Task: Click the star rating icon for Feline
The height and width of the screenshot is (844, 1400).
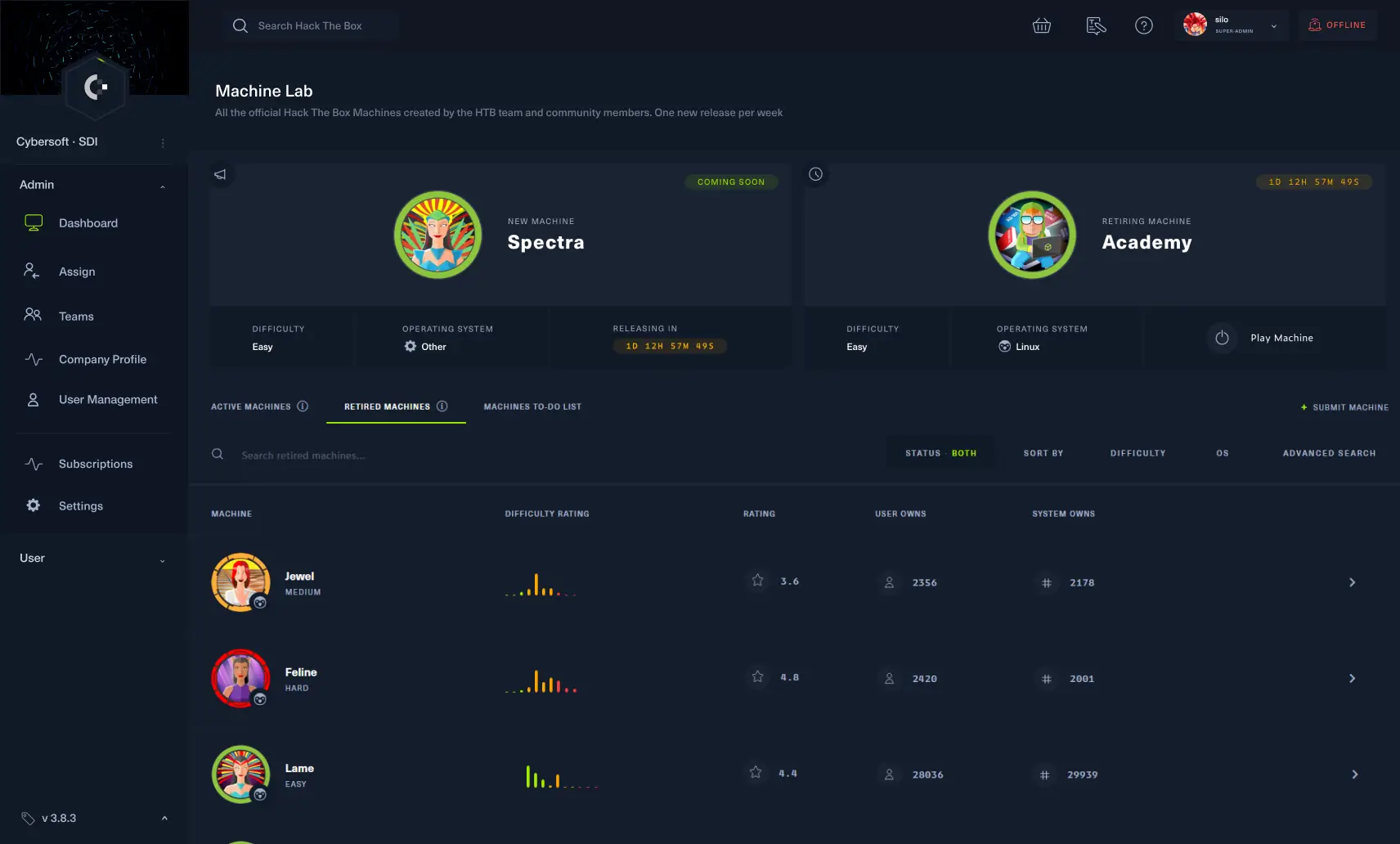Action: [757, 677]
